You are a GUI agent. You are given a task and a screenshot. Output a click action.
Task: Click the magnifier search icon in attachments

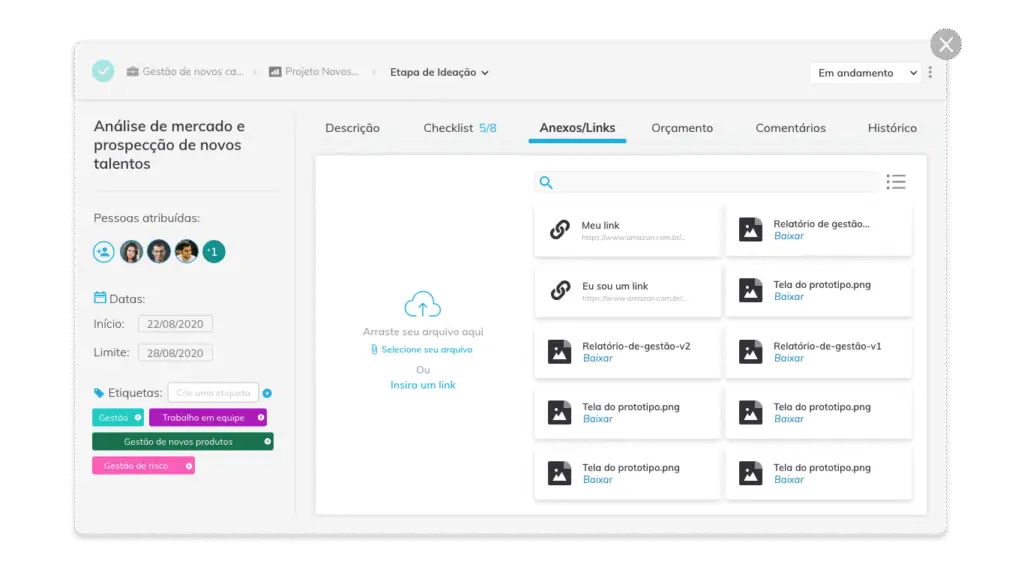point(546,182)
